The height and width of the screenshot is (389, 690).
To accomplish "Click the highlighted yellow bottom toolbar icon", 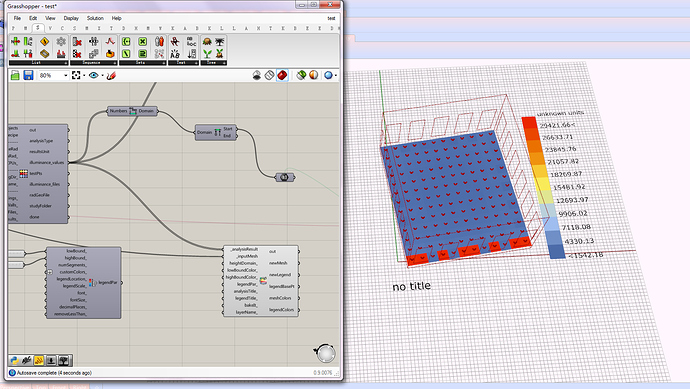I will [x=39, y=361].
